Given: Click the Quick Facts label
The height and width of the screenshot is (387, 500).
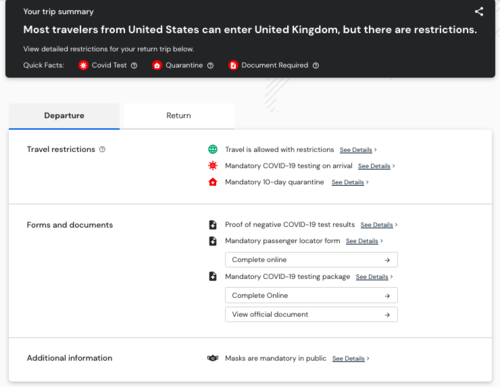Looking at the screenshot, I should coord(43,65).
